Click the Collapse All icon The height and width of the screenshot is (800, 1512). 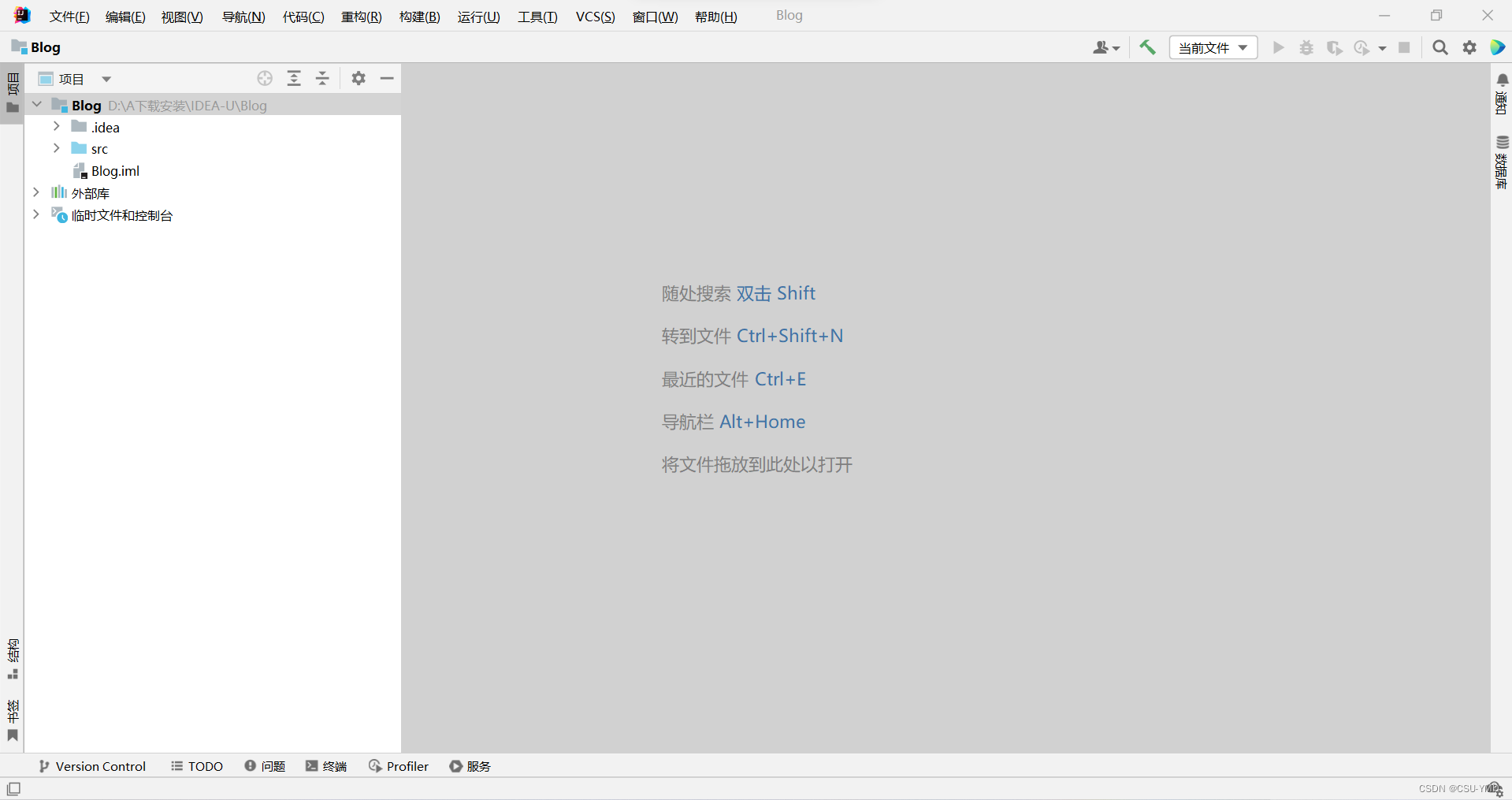pyautogui.click(x=322, y=78)
